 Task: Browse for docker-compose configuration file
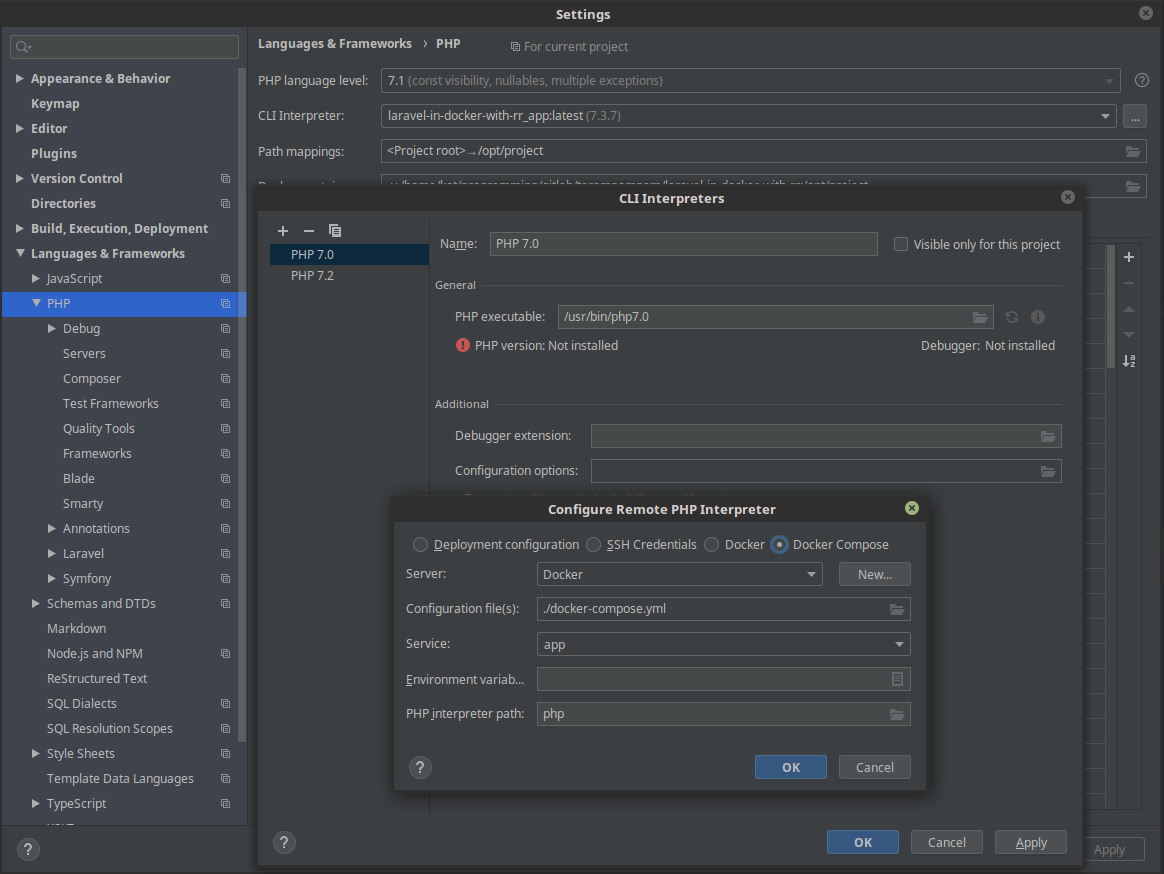tap(897, 610)
